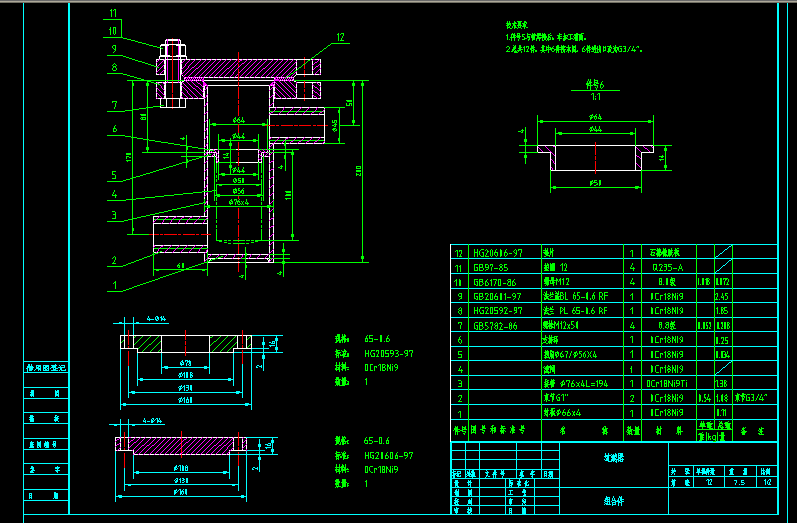This screenshot has height=523, width=797.
Task: Select HG20593-97 text beside green flange
Action: click(x=388, y=353)
